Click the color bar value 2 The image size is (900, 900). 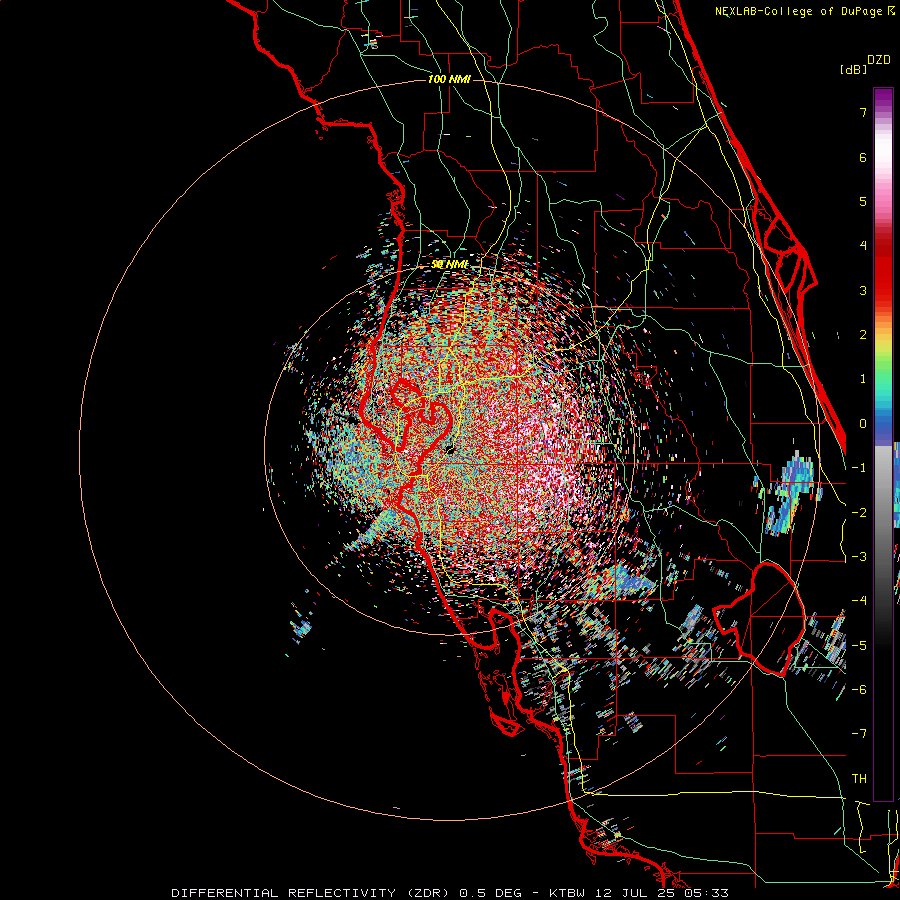863,335
